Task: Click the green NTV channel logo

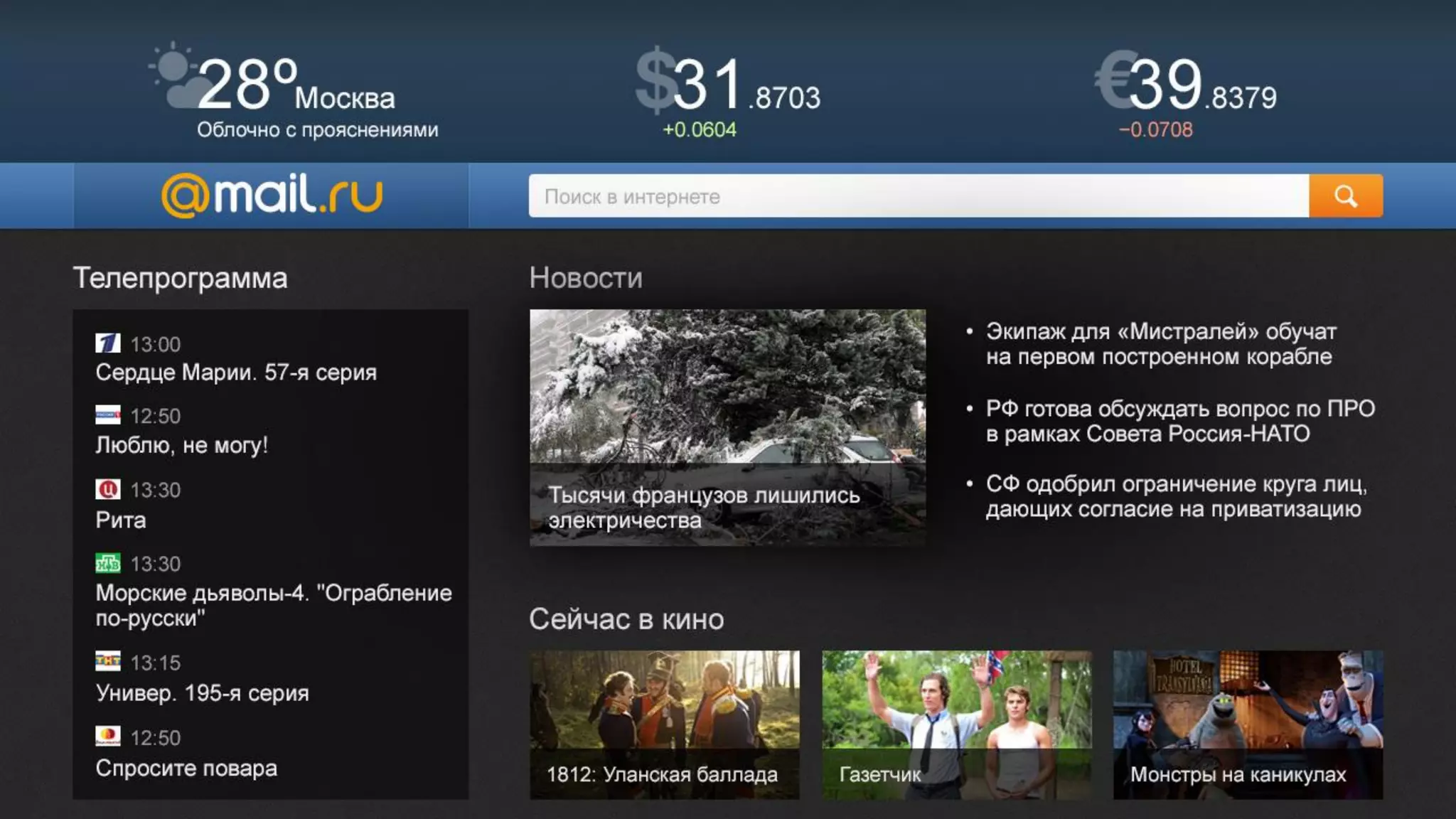Action: (108, 563)
